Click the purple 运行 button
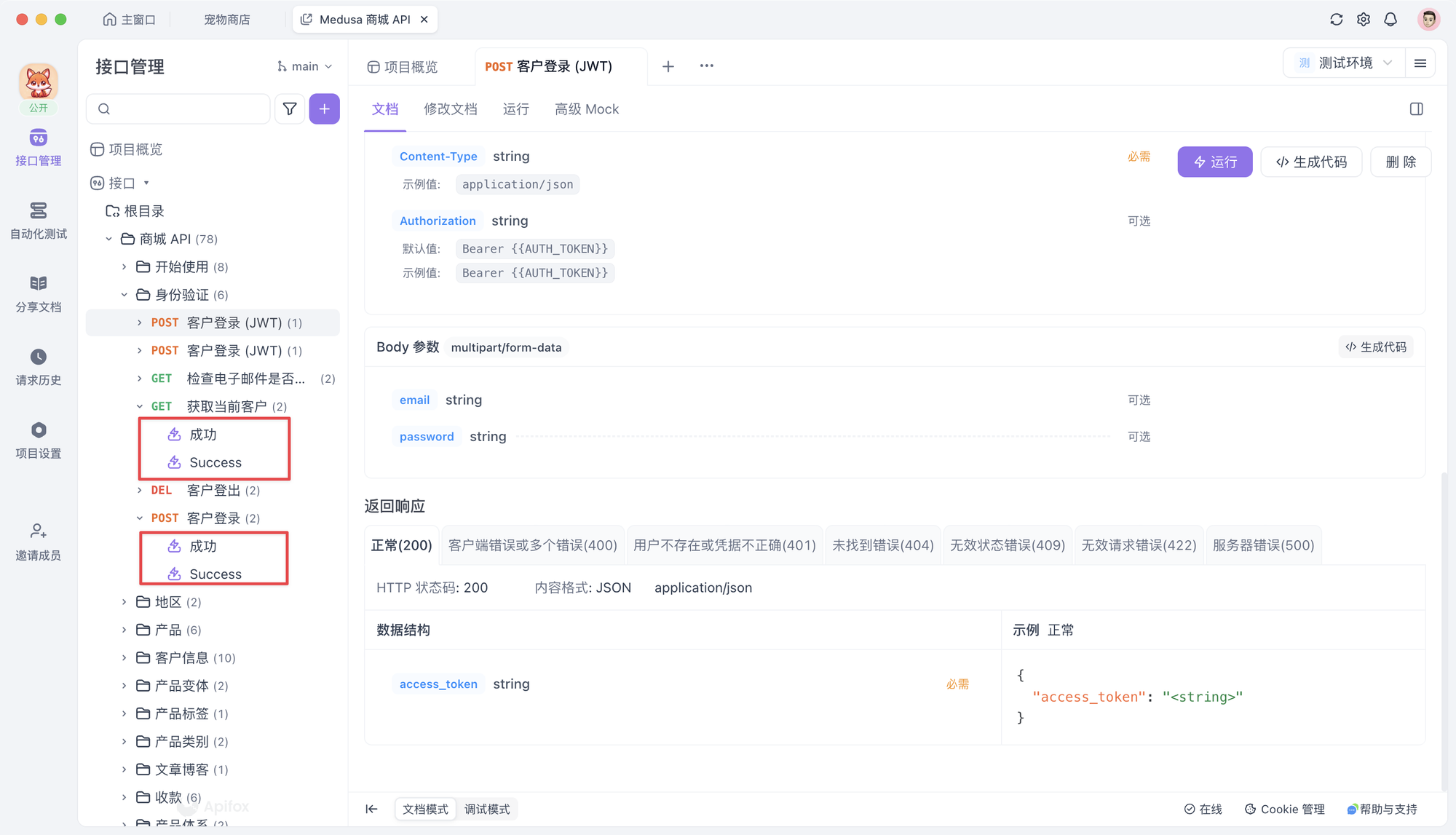Screen dimensions: 1456x835 click(x=1214, y=162)
